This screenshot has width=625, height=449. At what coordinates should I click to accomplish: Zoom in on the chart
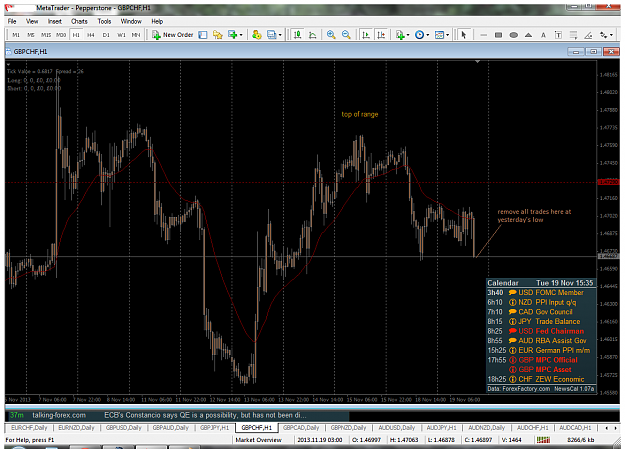point(331,35)
